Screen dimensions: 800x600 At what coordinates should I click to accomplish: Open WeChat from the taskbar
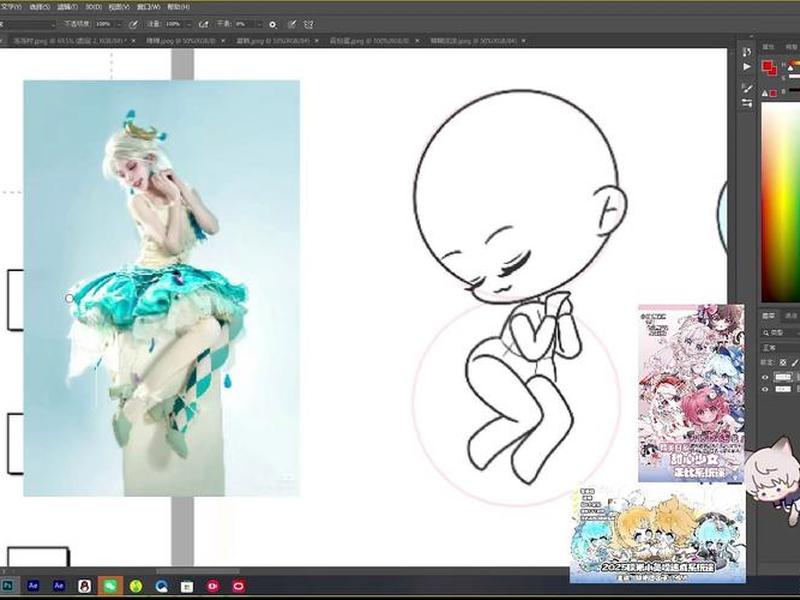point(110,586)
